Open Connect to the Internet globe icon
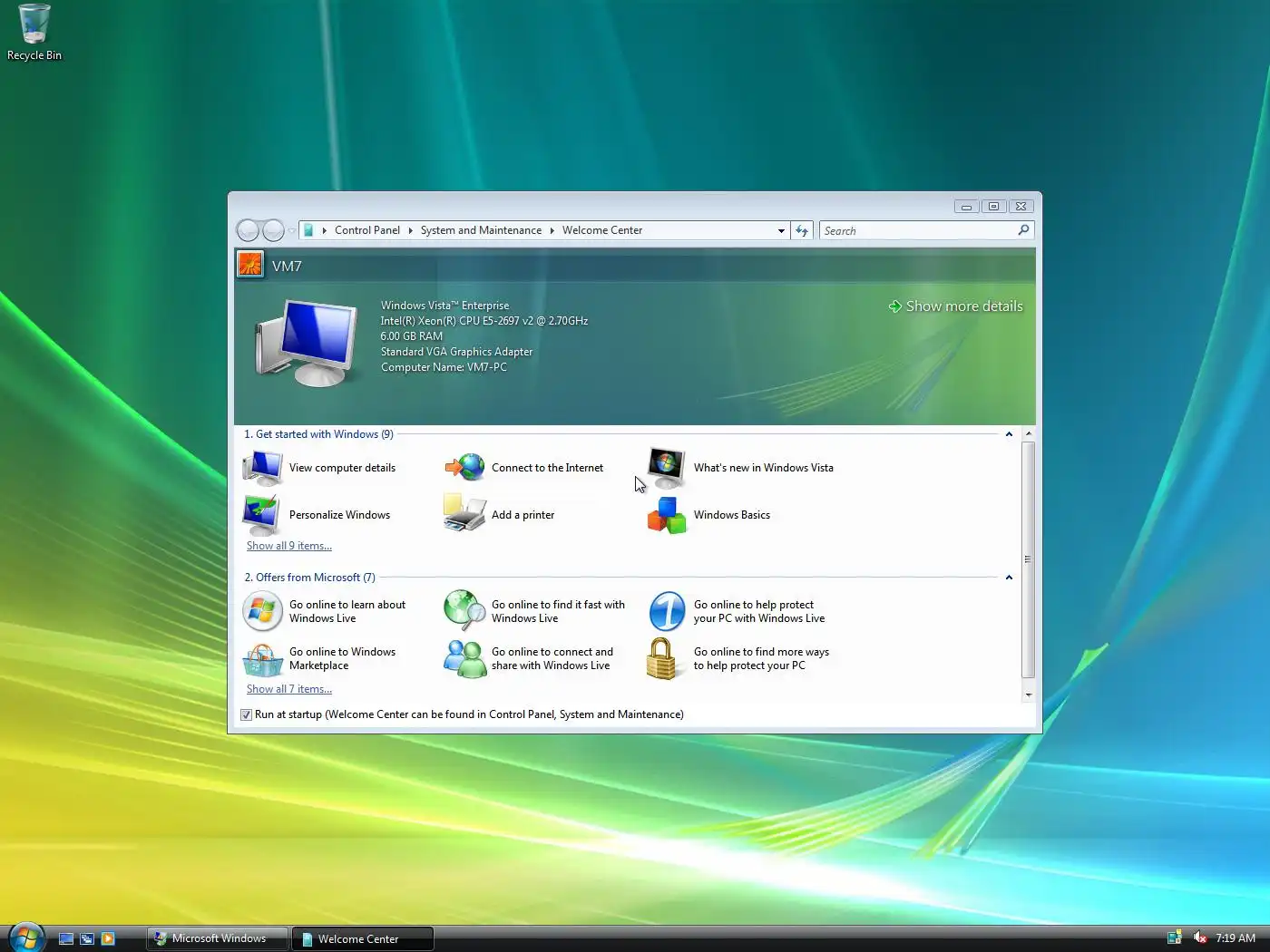This screenshot has width=1270, height=952. point(464,468)
